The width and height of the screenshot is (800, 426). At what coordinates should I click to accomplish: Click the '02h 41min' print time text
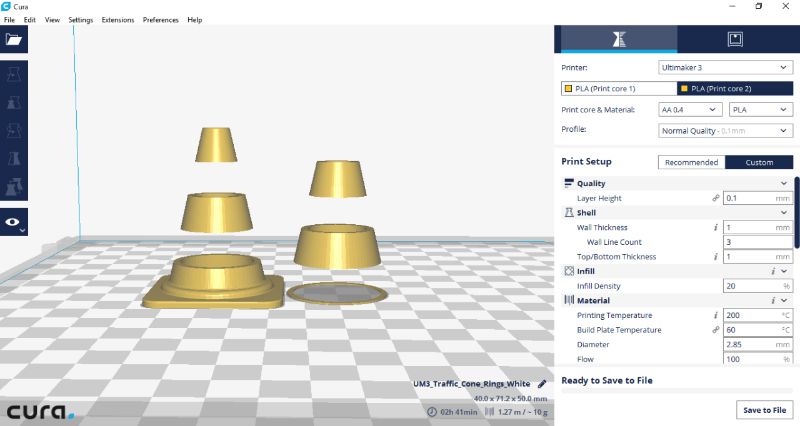459,412
